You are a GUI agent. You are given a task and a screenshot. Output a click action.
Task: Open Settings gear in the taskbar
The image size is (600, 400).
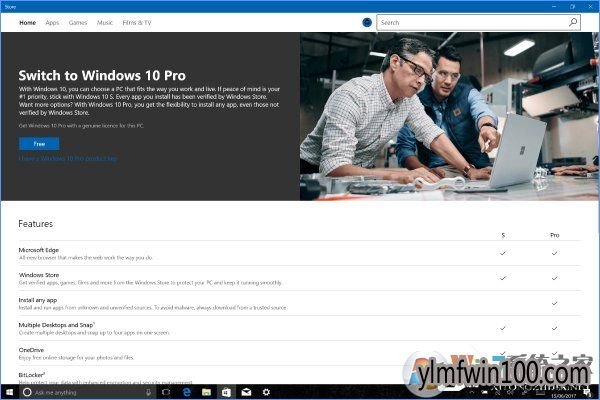coord(266,392)
